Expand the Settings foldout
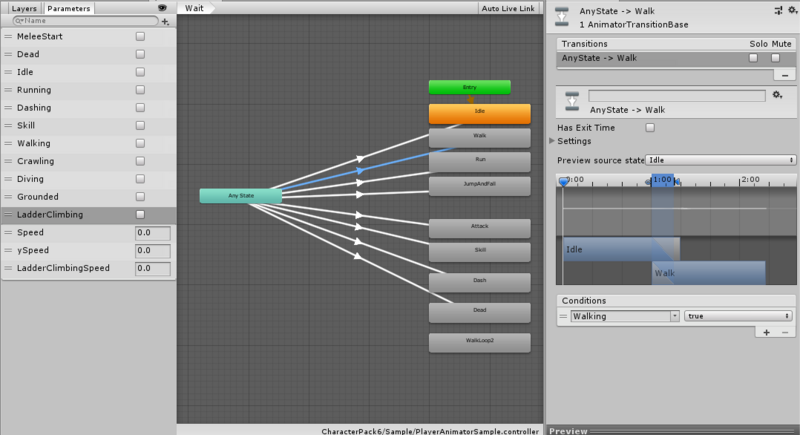 pyautogui.click(x=552, y=141)
